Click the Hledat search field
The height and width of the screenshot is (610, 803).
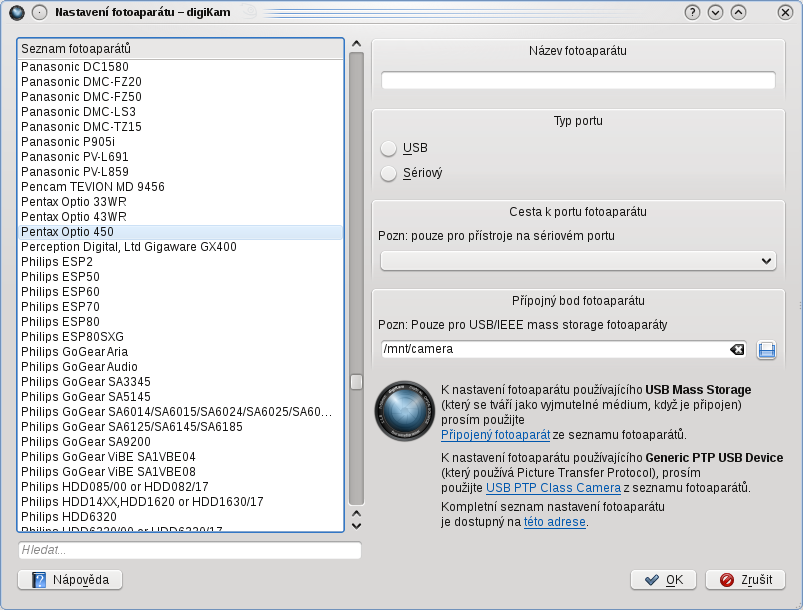pos(190,550)
